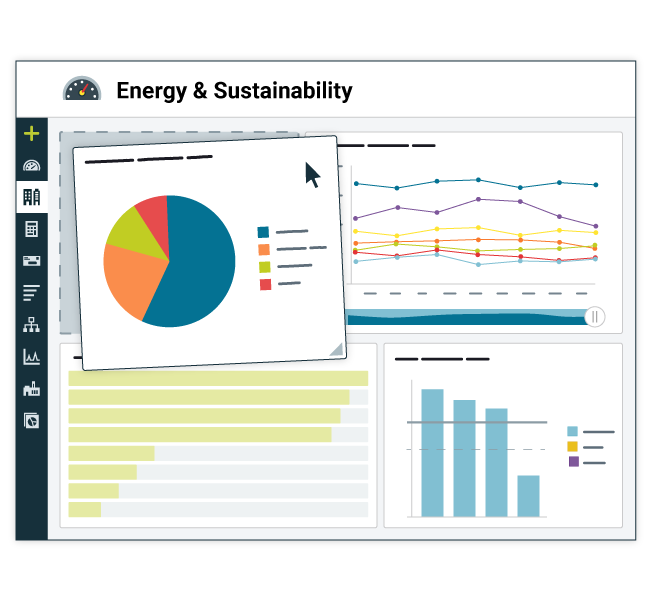This screenshot has width=651, height=601.
Task: Click the orange legend swatch in the pie card
Action: click(264, 249)
